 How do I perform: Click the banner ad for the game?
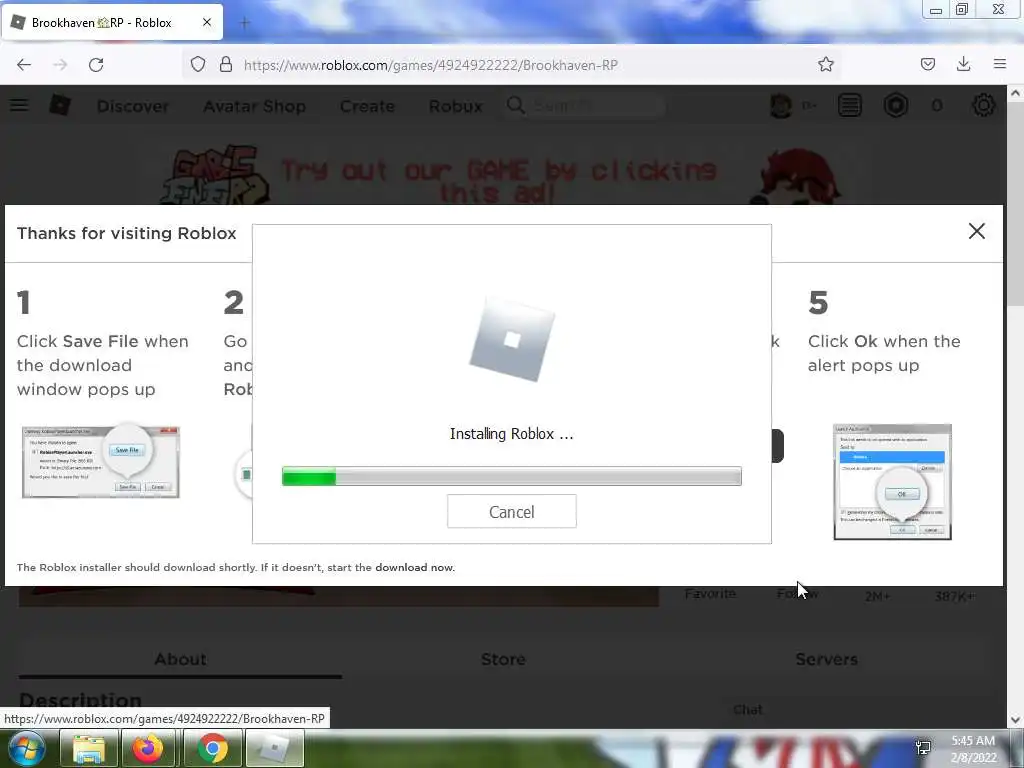502,173
